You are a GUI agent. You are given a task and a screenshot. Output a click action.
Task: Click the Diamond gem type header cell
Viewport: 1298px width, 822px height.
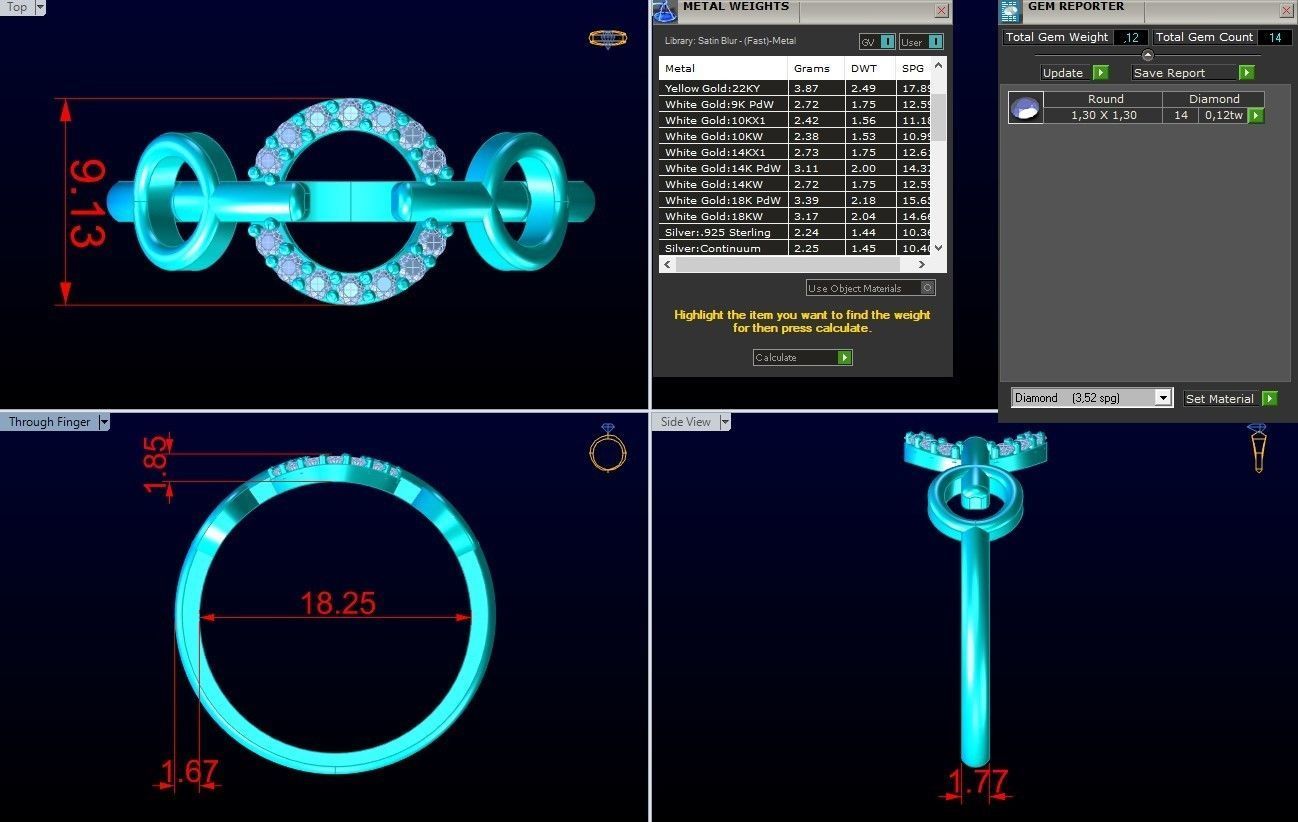tap(1214, 99)
